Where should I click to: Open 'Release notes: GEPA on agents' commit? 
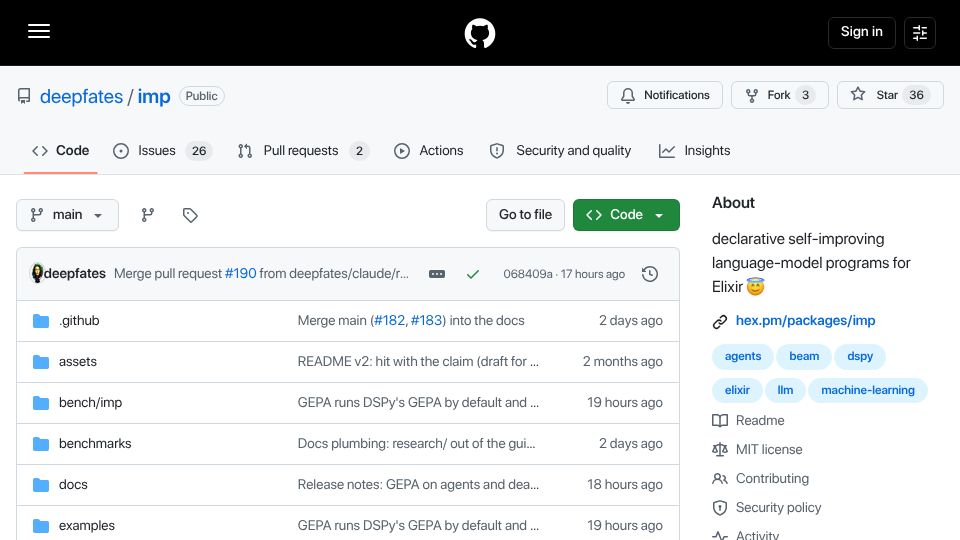coord(418,485)
